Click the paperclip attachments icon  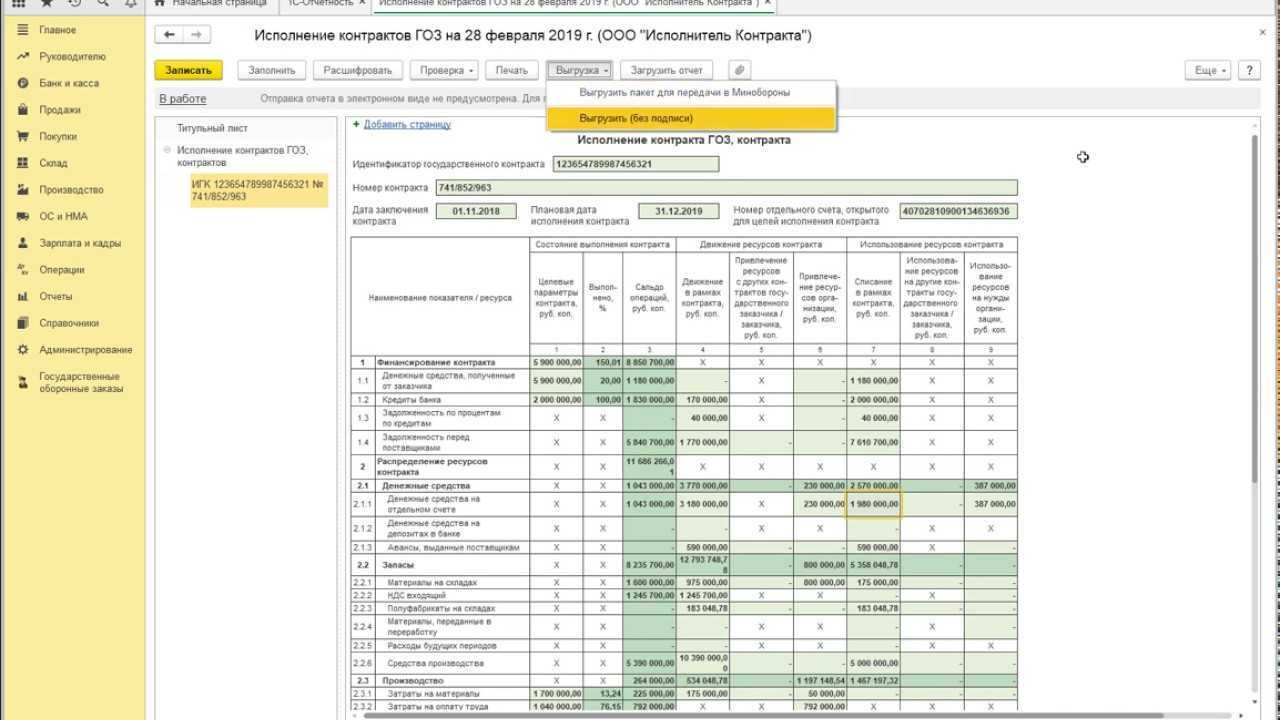click(738, 70)
